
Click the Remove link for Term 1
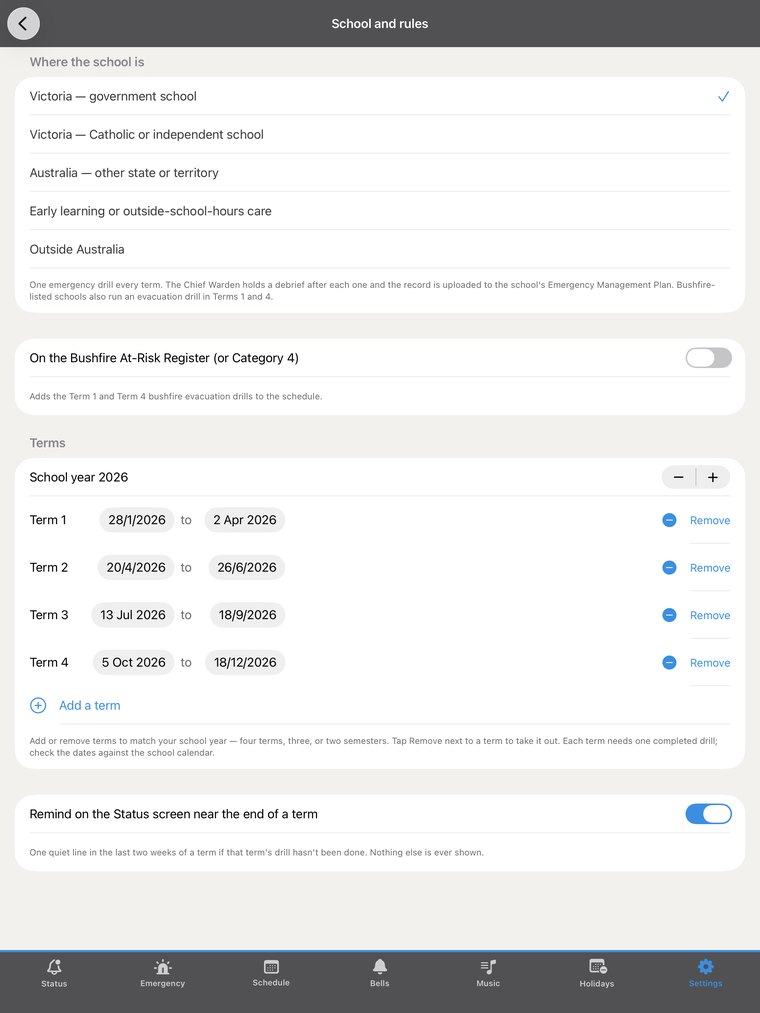(x=710, y=521)
